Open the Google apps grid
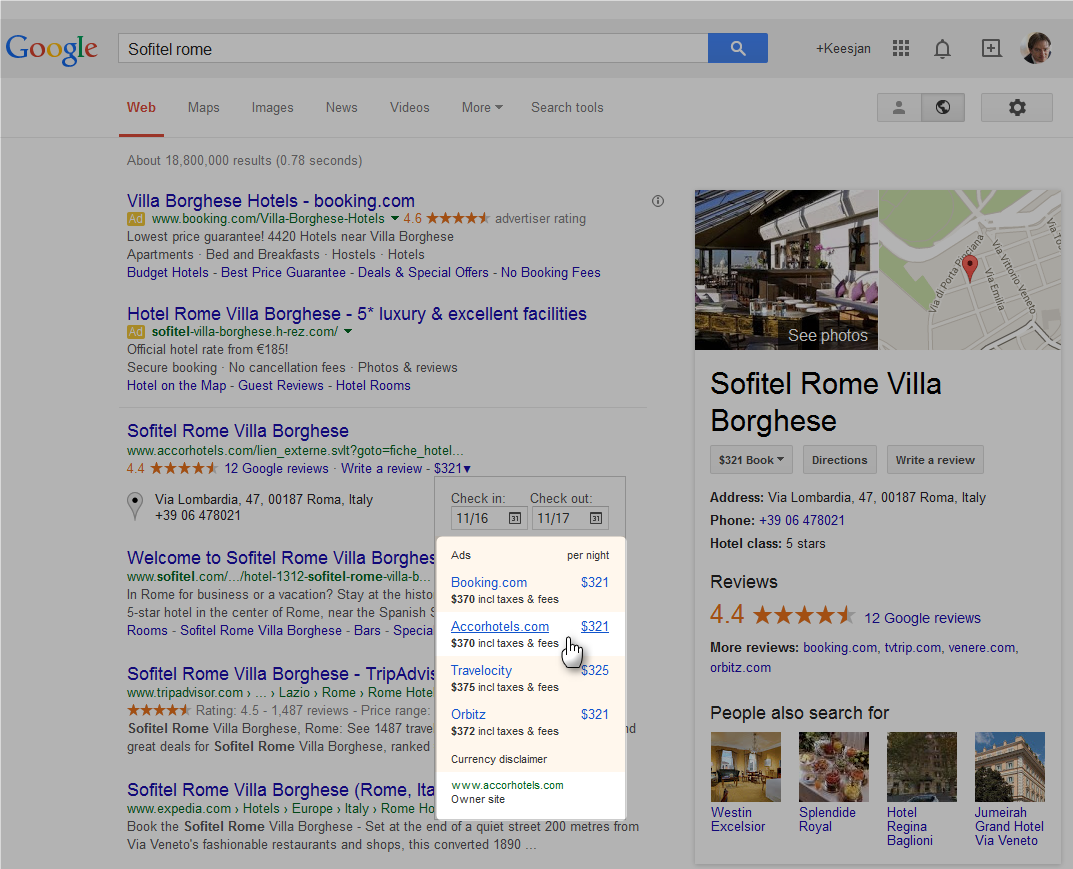Viewport: 1073px width, 869px height. (901, 48)
